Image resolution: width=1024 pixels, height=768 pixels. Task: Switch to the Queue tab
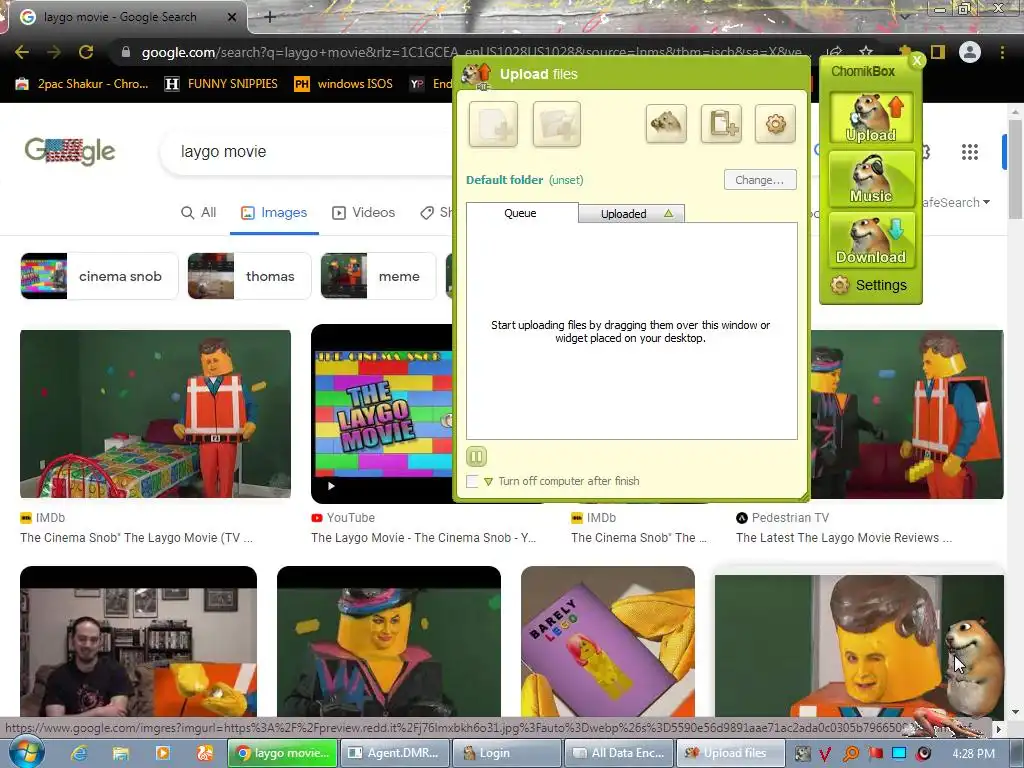(521, 213)
